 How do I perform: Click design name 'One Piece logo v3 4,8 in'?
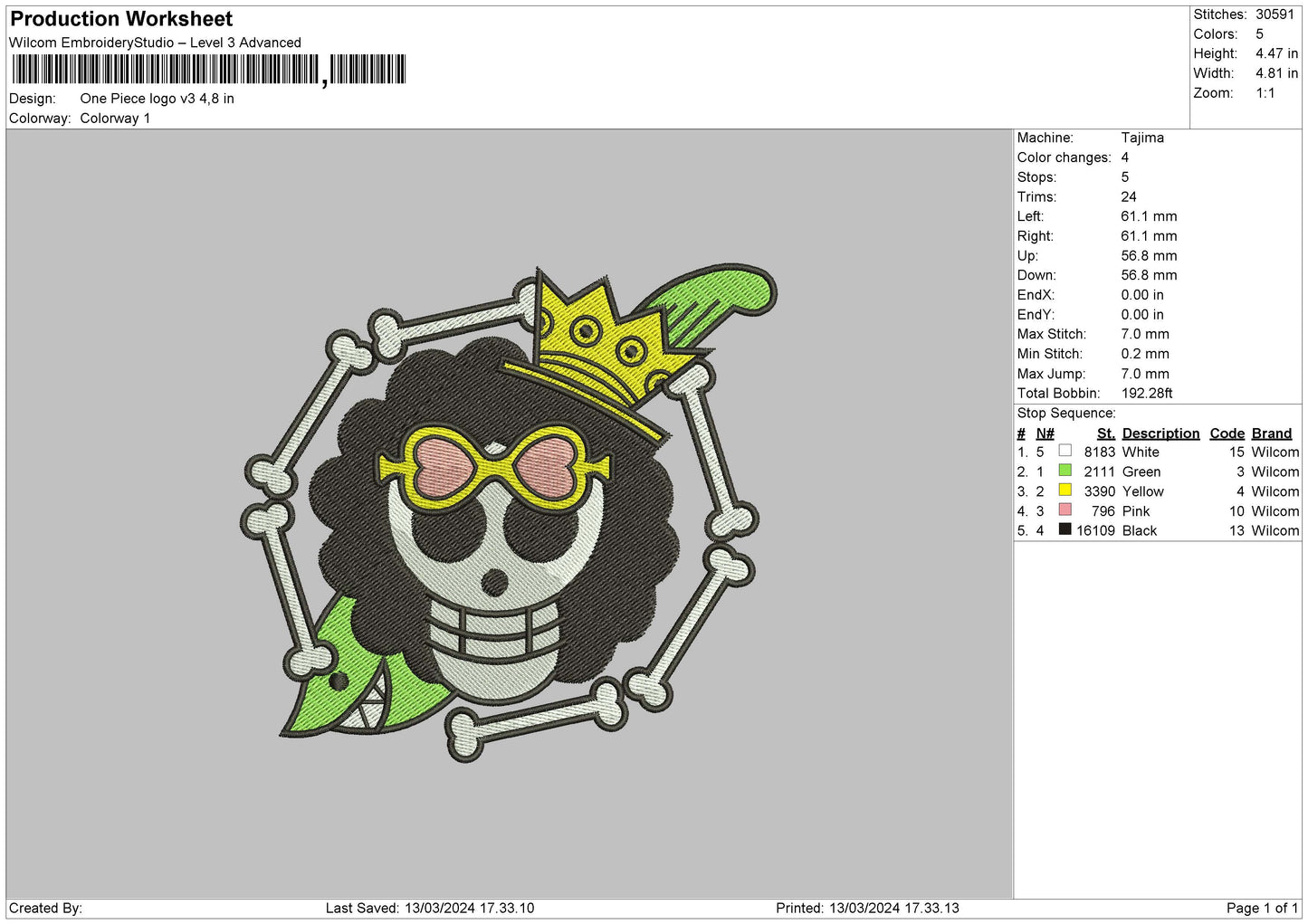[157, 99]
